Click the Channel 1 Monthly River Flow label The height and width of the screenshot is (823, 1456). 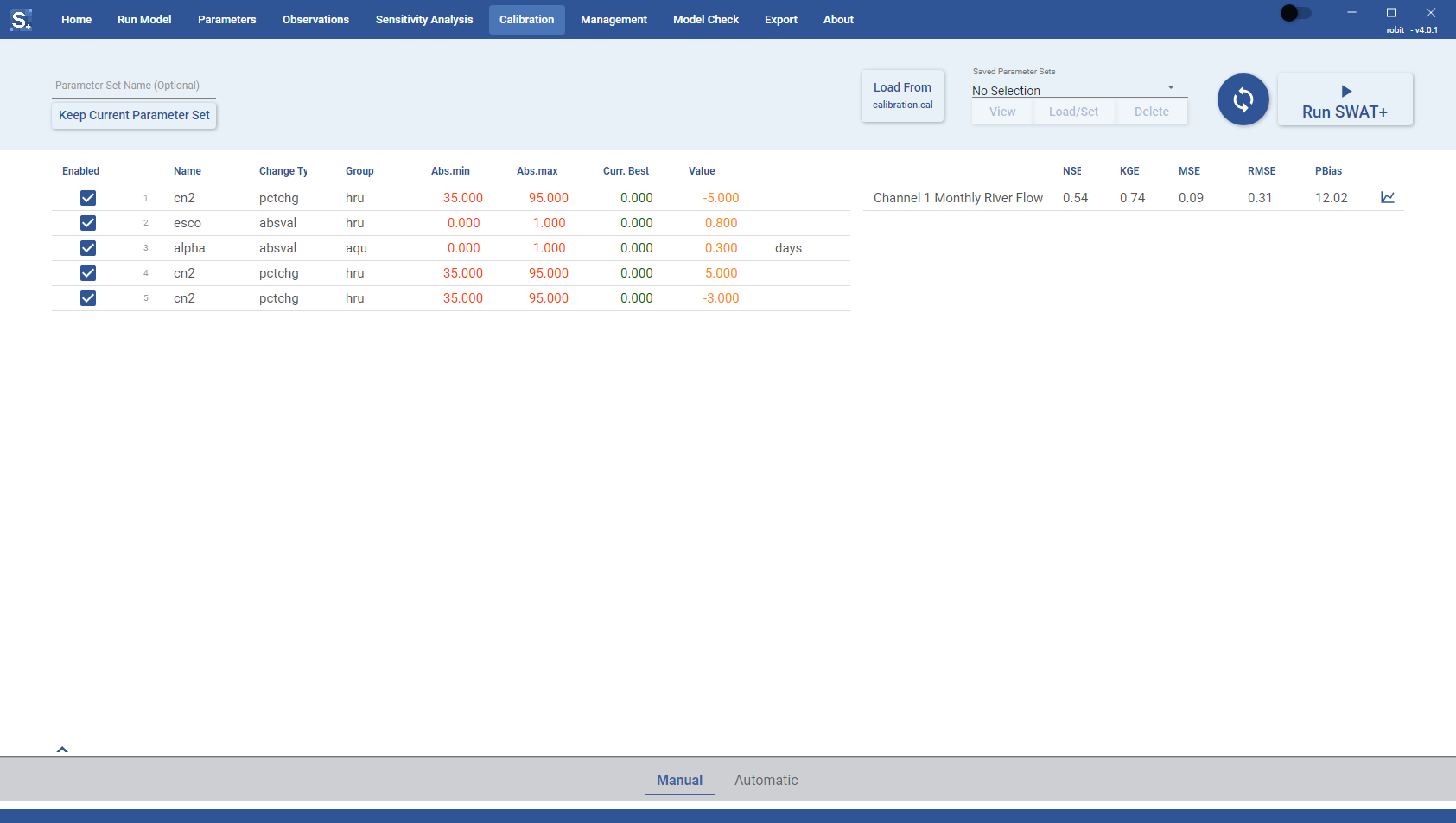(958, 198)
